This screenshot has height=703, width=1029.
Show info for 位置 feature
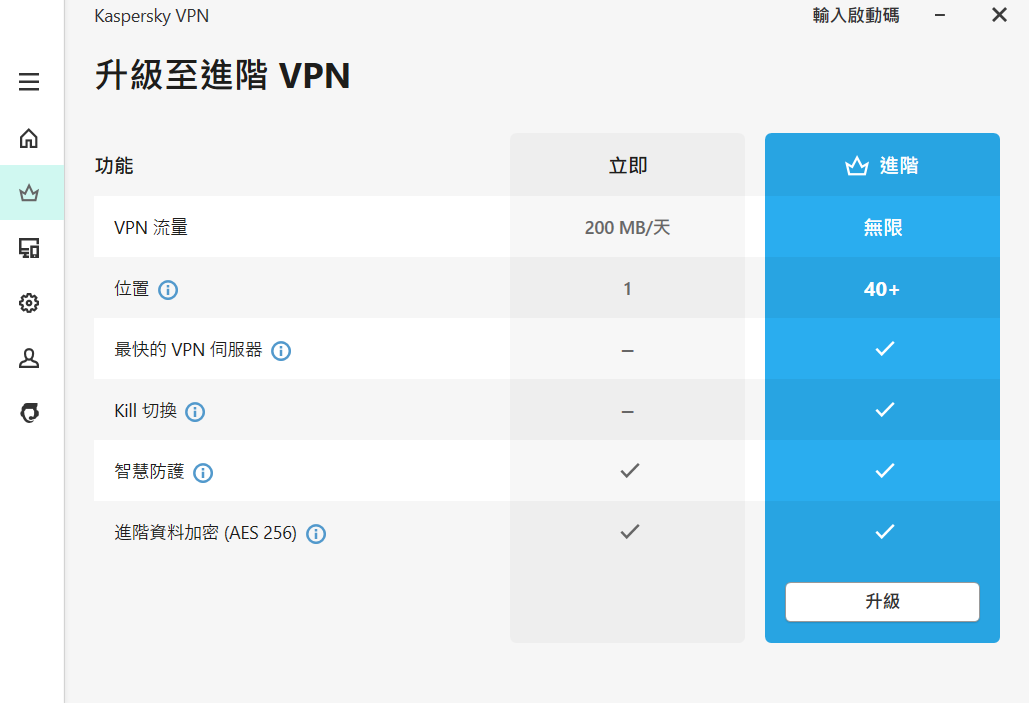(x=168, y=290)
